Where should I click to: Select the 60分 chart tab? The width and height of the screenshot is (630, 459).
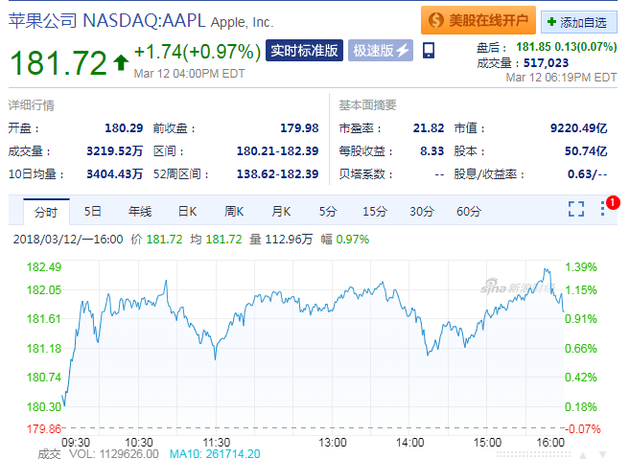click(468, 211)
